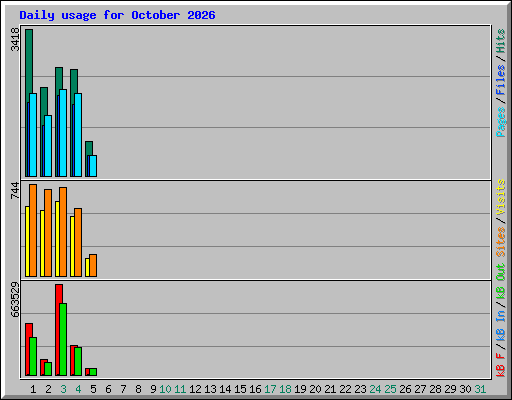Click day label 1 on the x-axis

pyautogui.click(x=33, y=389)
